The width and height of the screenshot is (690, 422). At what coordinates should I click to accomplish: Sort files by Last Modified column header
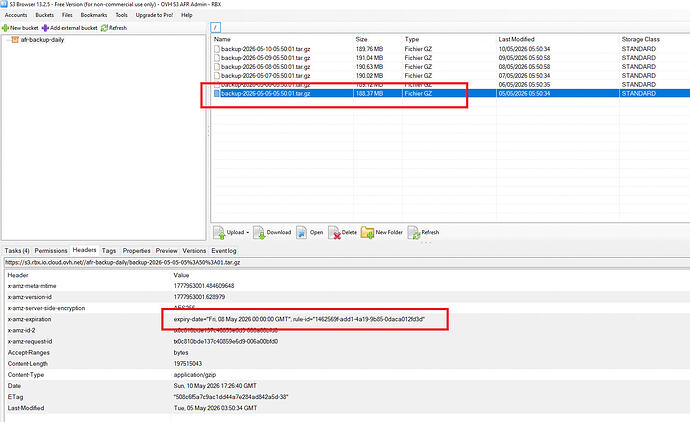pos(516,39)
